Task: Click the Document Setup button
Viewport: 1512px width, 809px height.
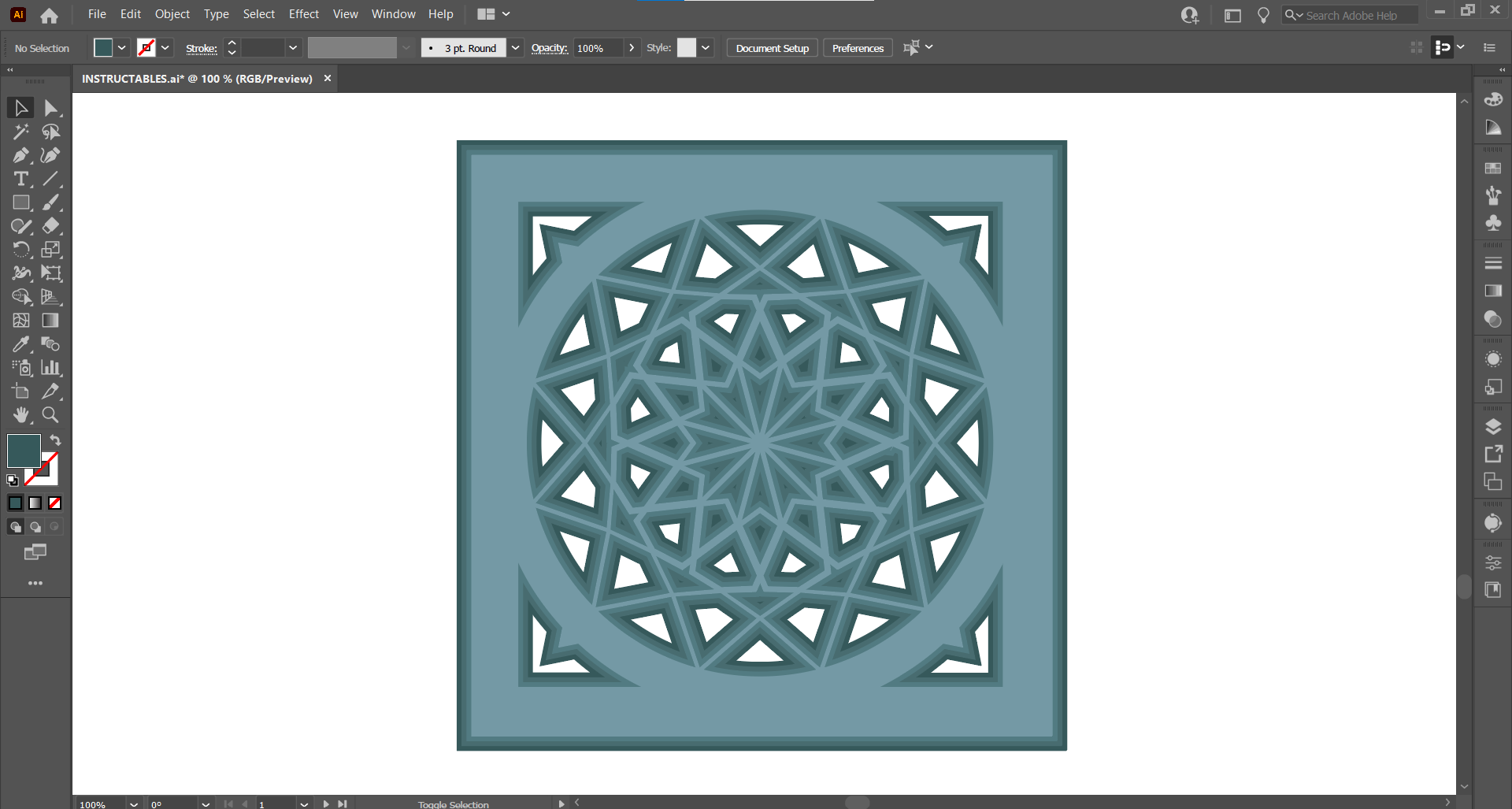Action: [x=773, y=48]
